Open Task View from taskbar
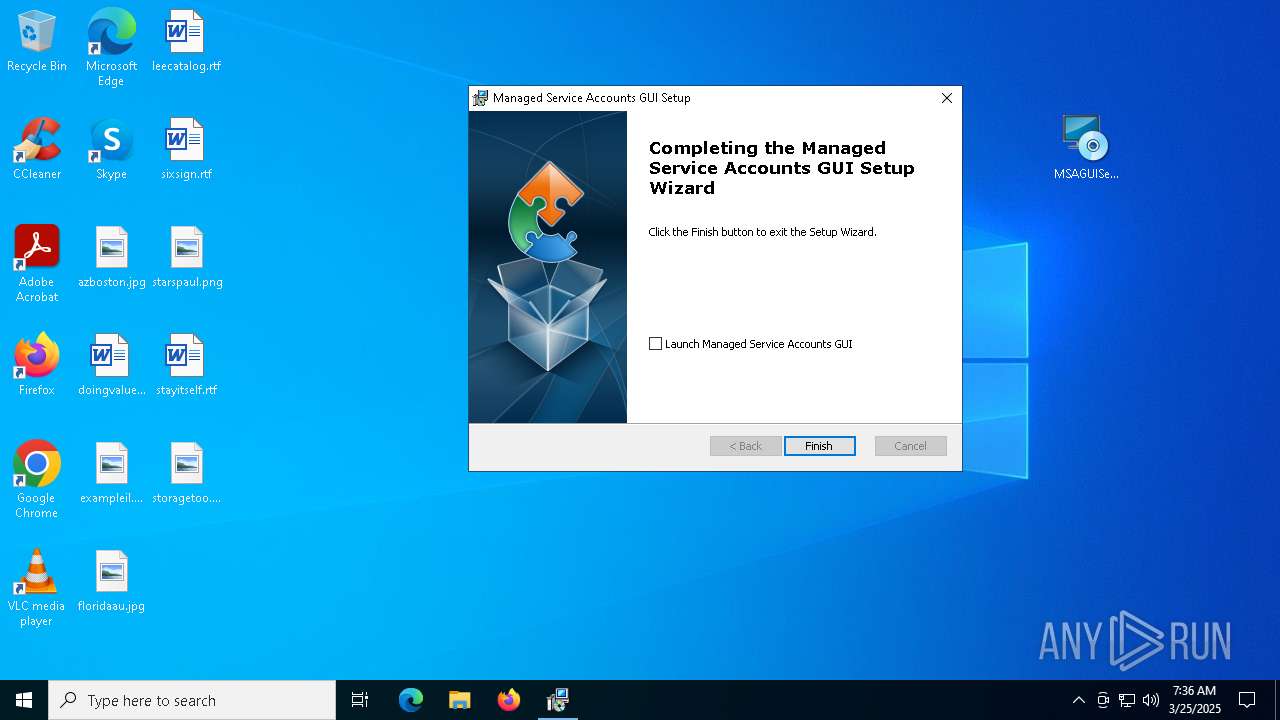Image resolution: width=1280 pixels, height=720 pixels. coord(360,700)
